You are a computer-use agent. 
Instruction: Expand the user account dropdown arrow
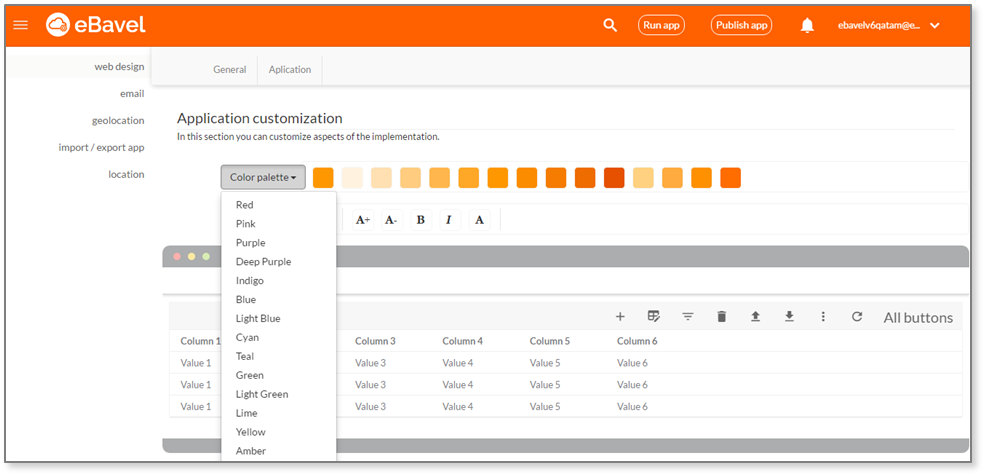tap(934, 25)
